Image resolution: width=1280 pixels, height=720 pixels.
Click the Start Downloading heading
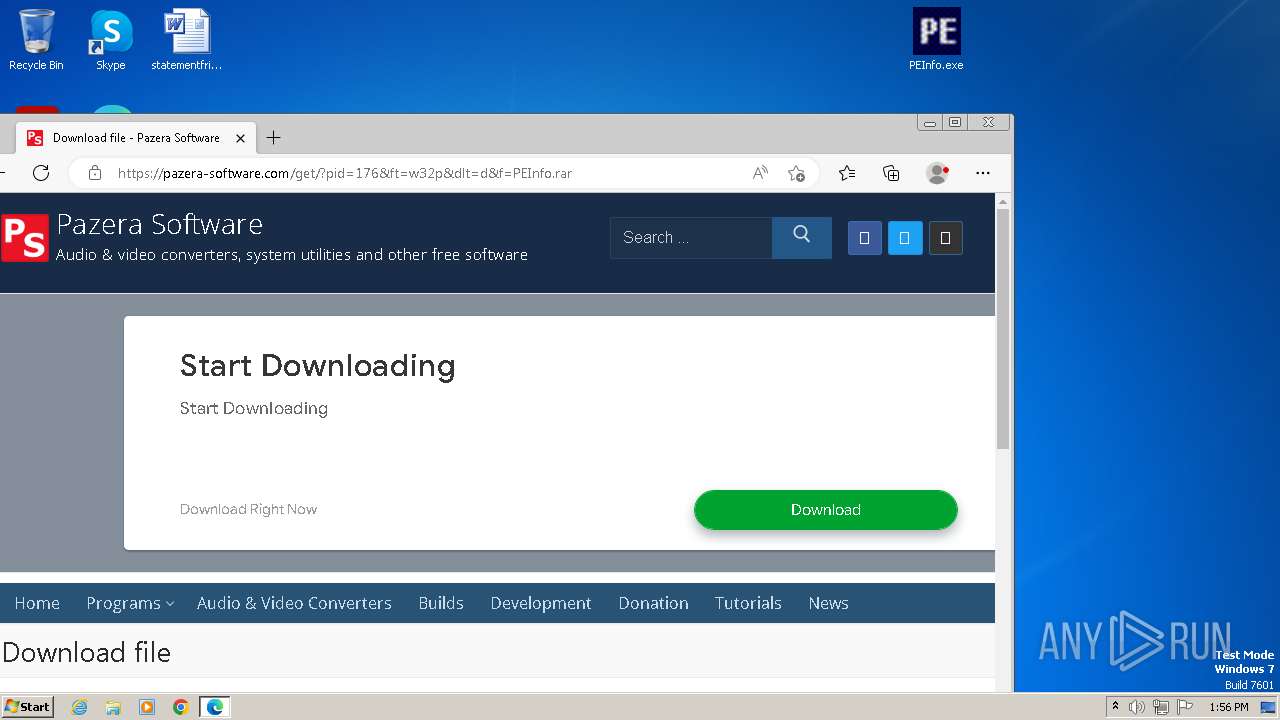pos(317,366)
